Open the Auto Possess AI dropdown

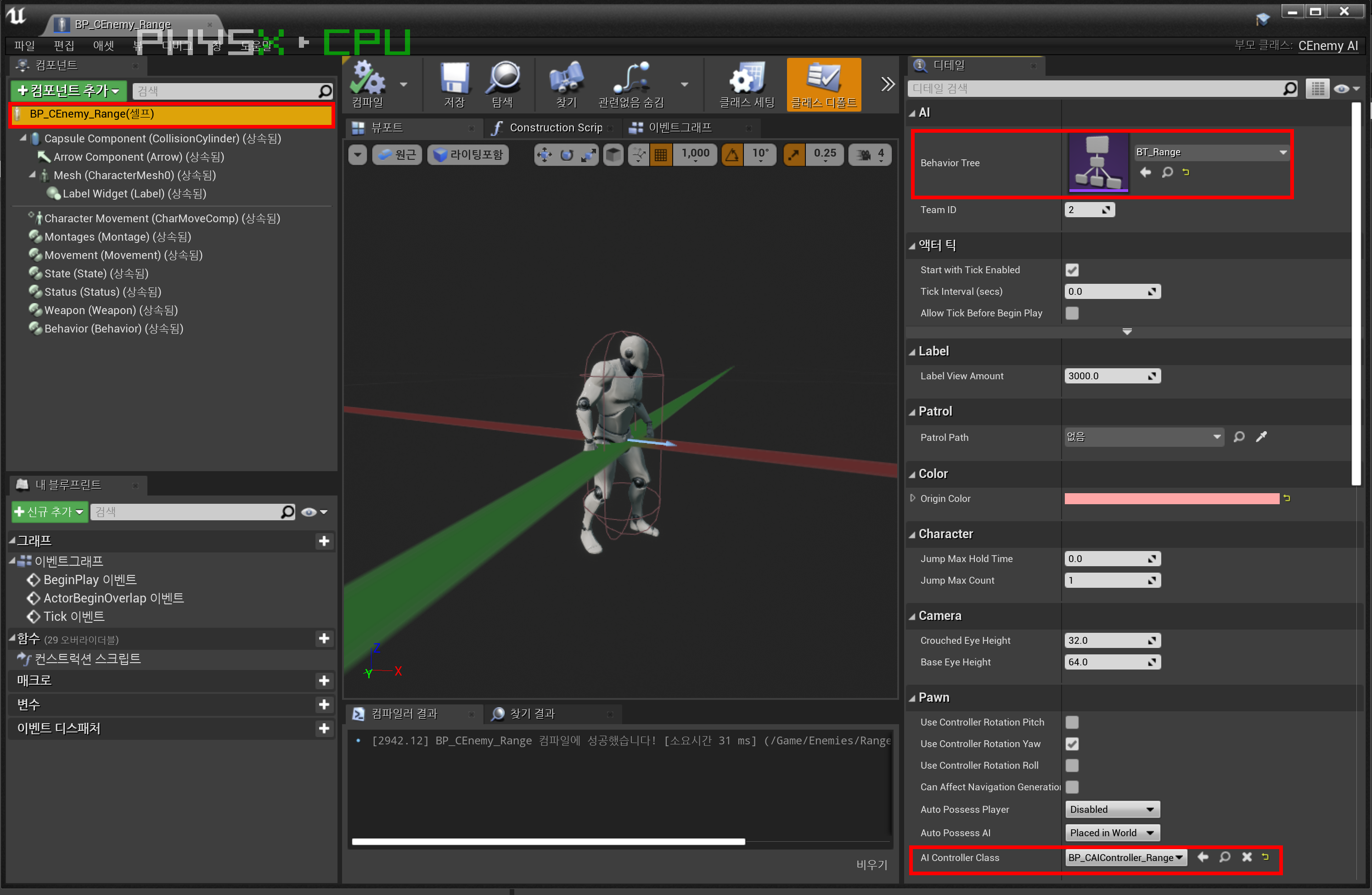1112,833
